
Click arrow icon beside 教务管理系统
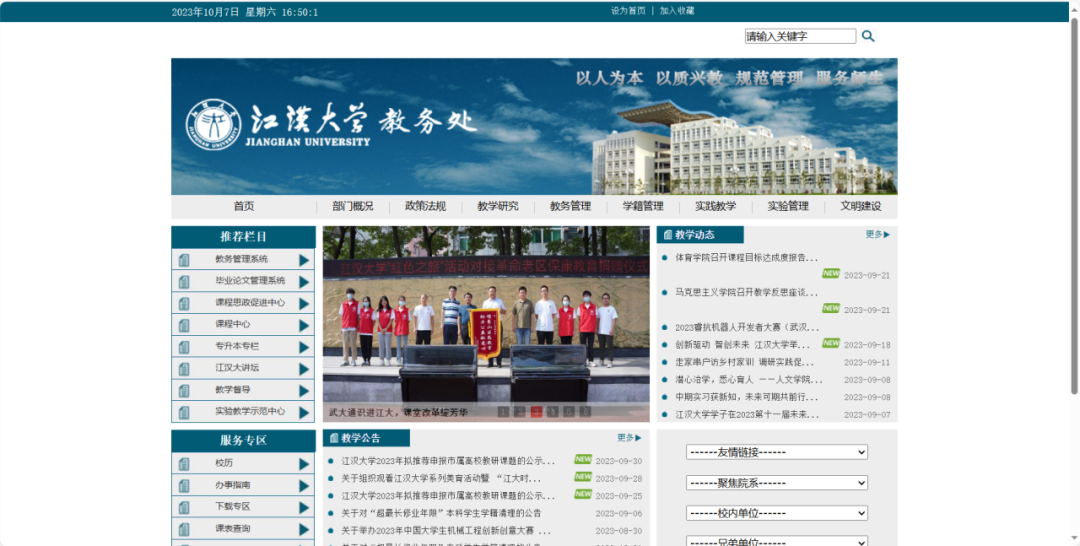(304, 260)
